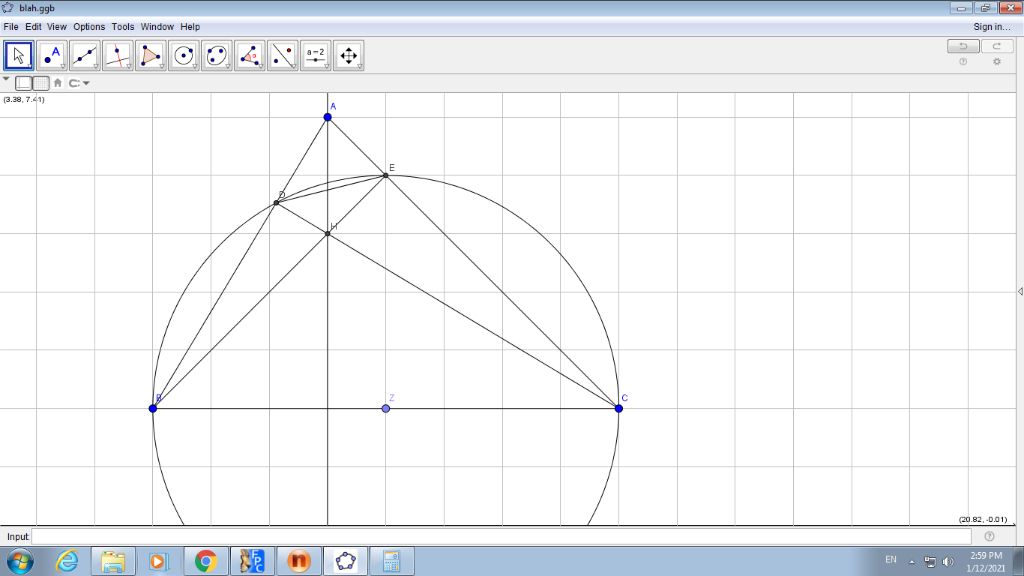Image resolution: width=1024 pixels, height=576 pixels.
Task: Open Internet Explorer from taskbar
Action: pos(67,561)
